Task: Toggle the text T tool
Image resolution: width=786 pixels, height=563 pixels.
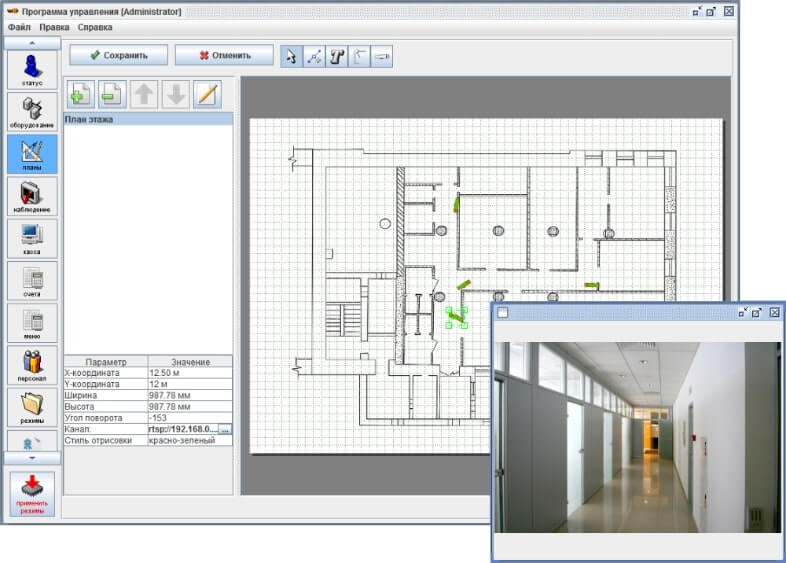Action: 337,56
